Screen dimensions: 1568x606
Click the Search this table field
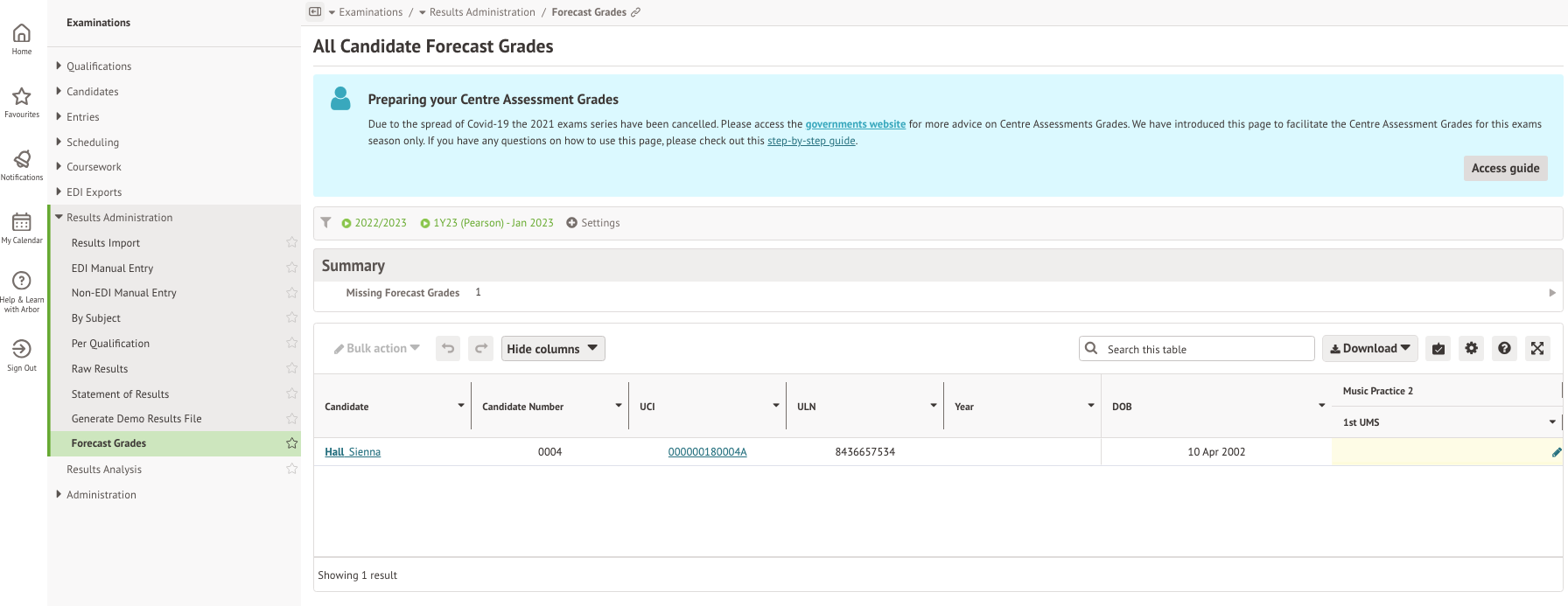pyautogui.click(x=1206, y=349)
